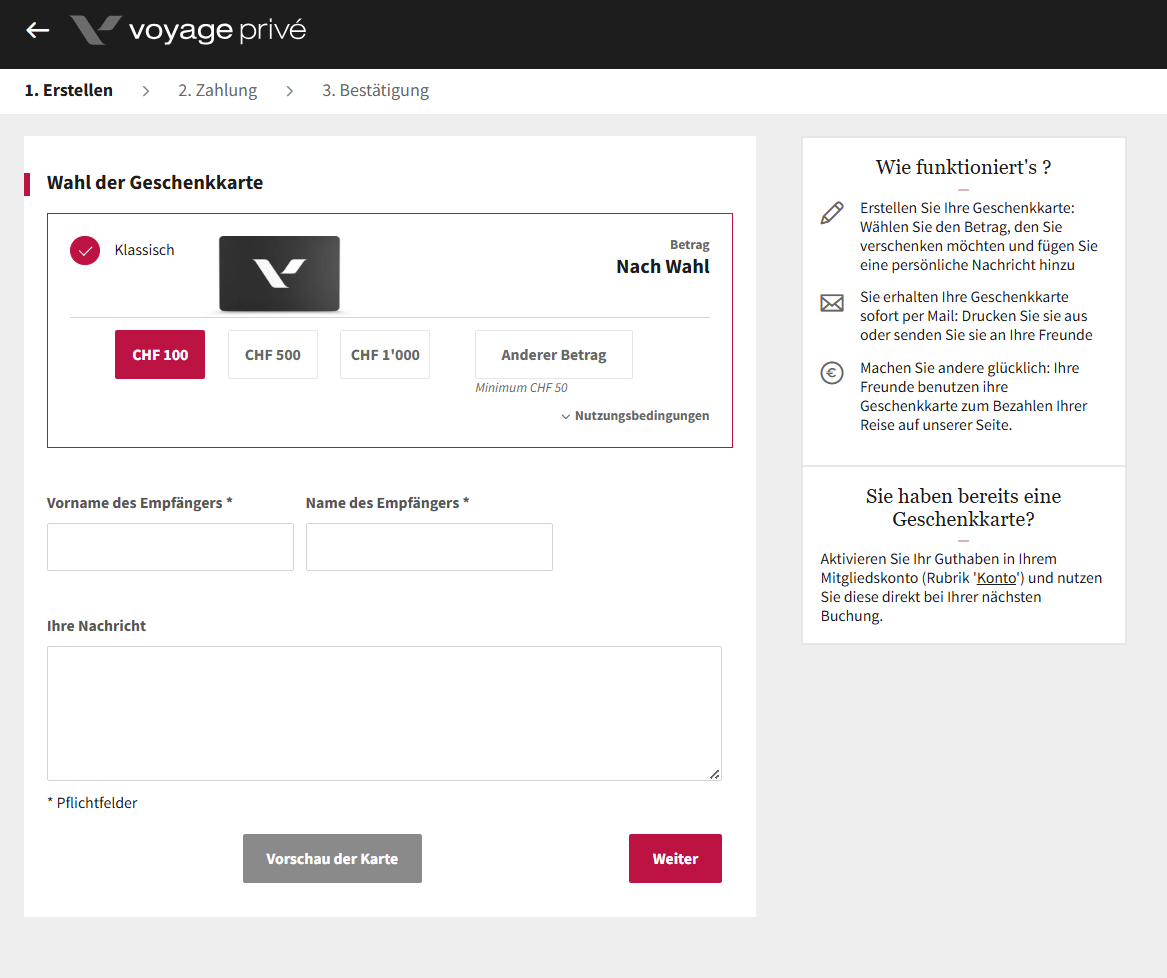
Task: Expand the Nutzungsbedingungen section
Action: coord(636,416)
